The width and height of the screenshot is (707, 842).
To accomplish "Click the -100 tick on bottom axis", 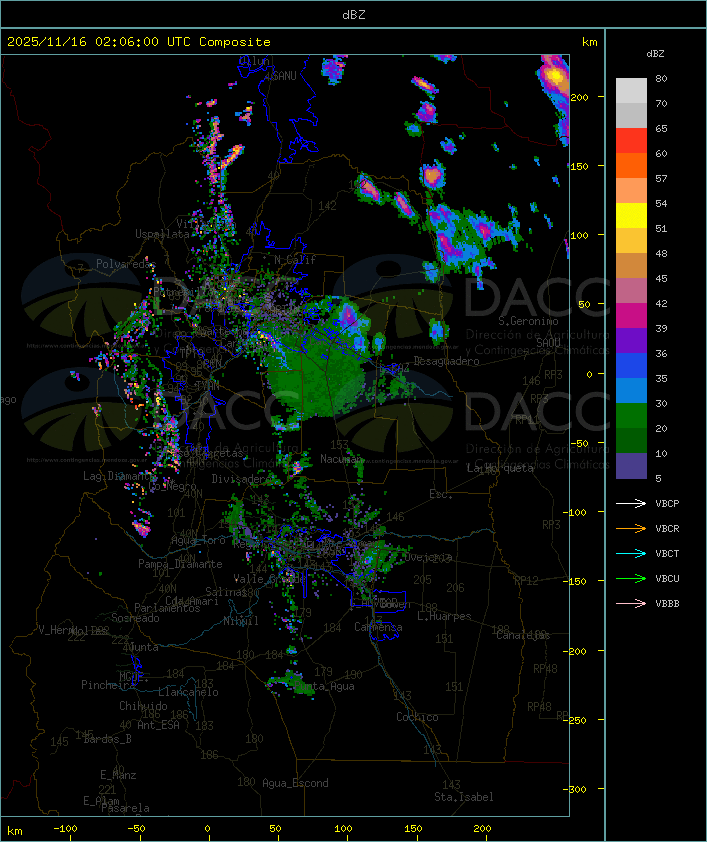I will click(65, 829).
